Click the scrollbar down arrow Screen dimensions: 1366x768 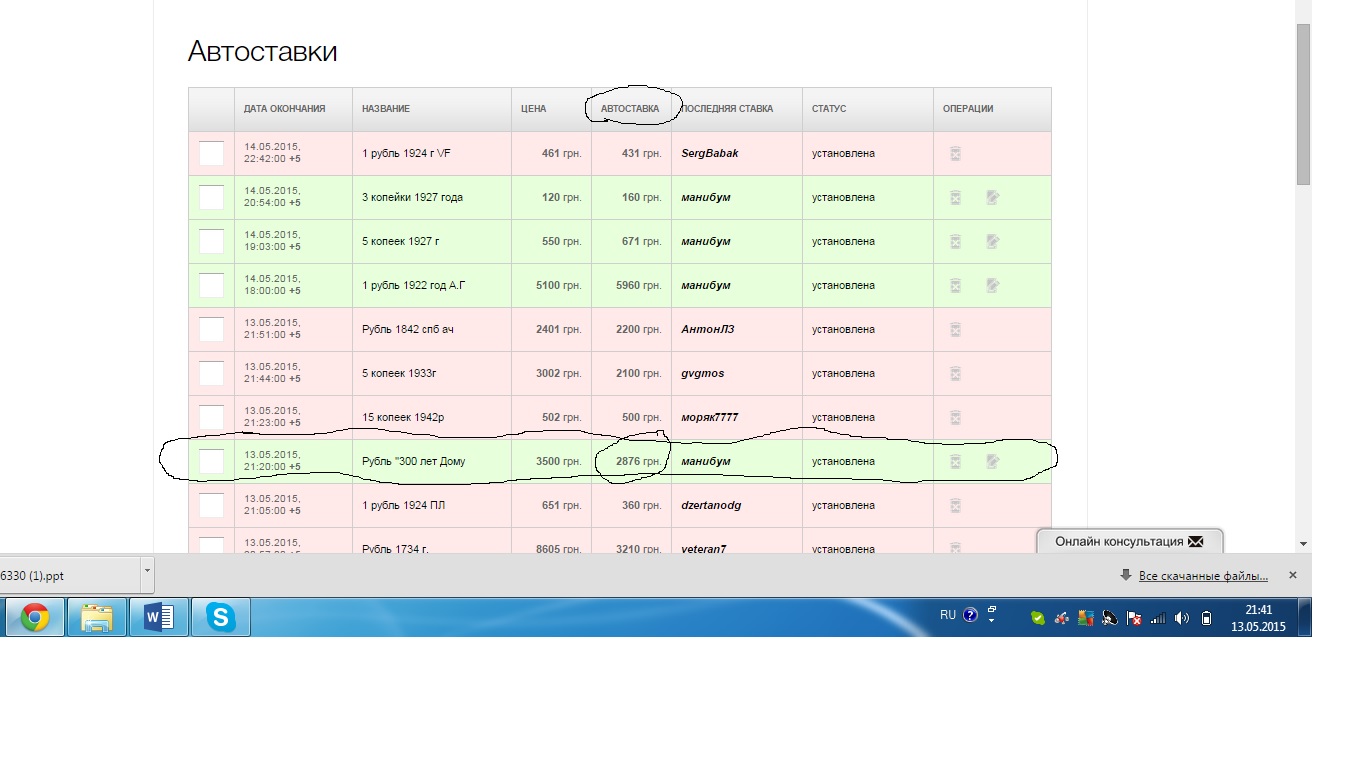coord(1303,544)
